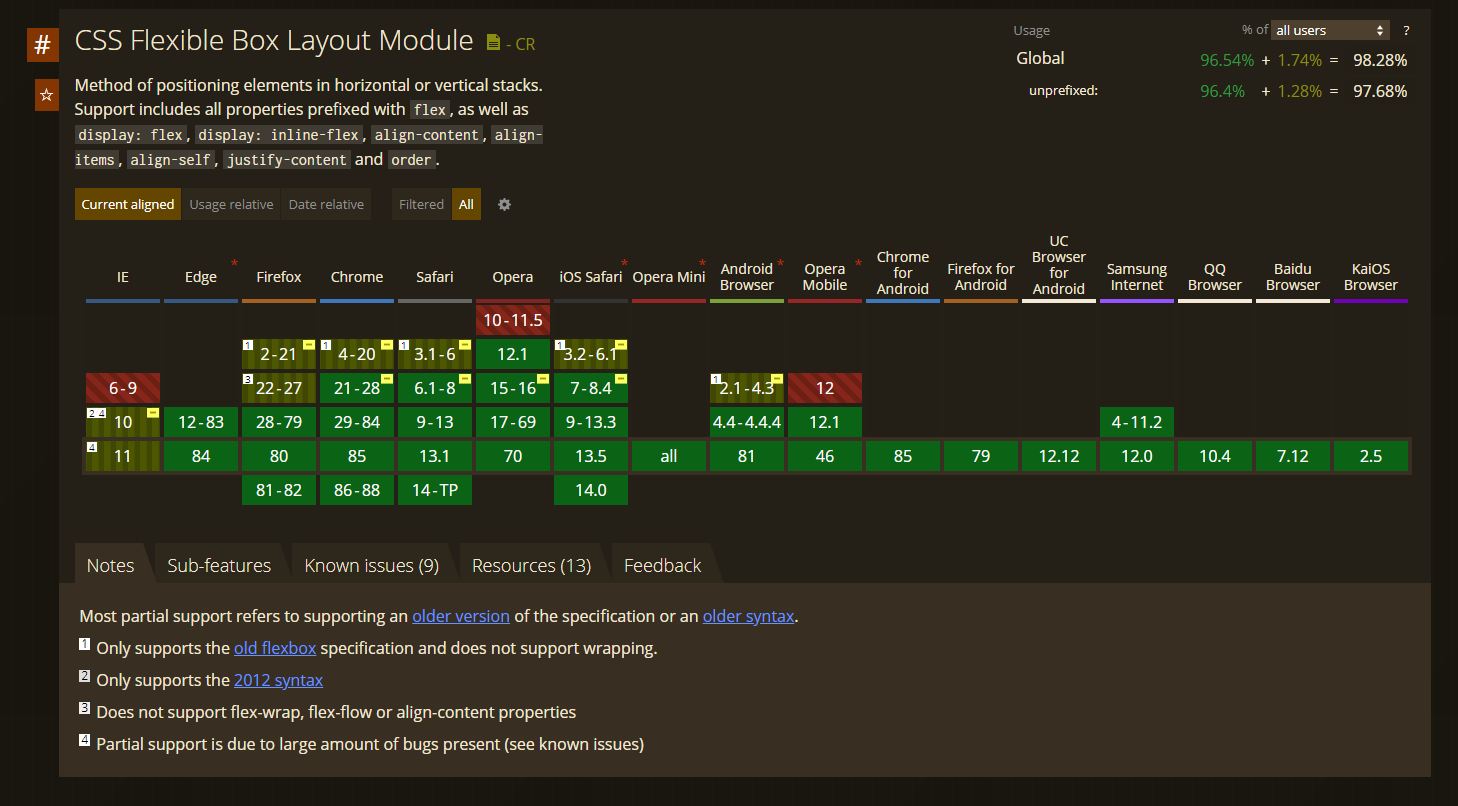This screenshot has height=806, width=1458.
Task: Select Firefox 81-82 cell
Action: pos(279,490)
